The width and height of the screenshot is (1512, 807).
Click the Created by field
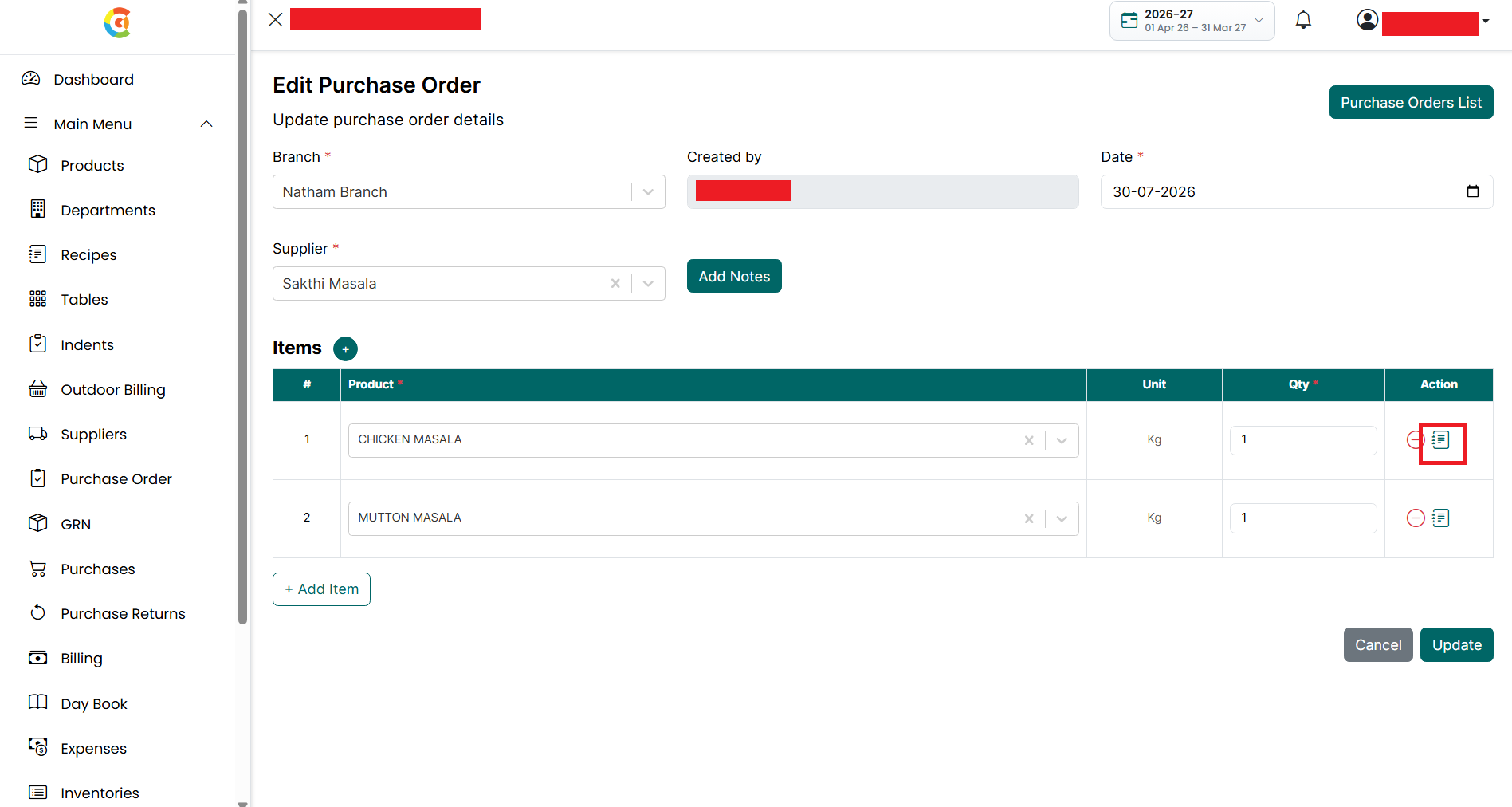882,192
